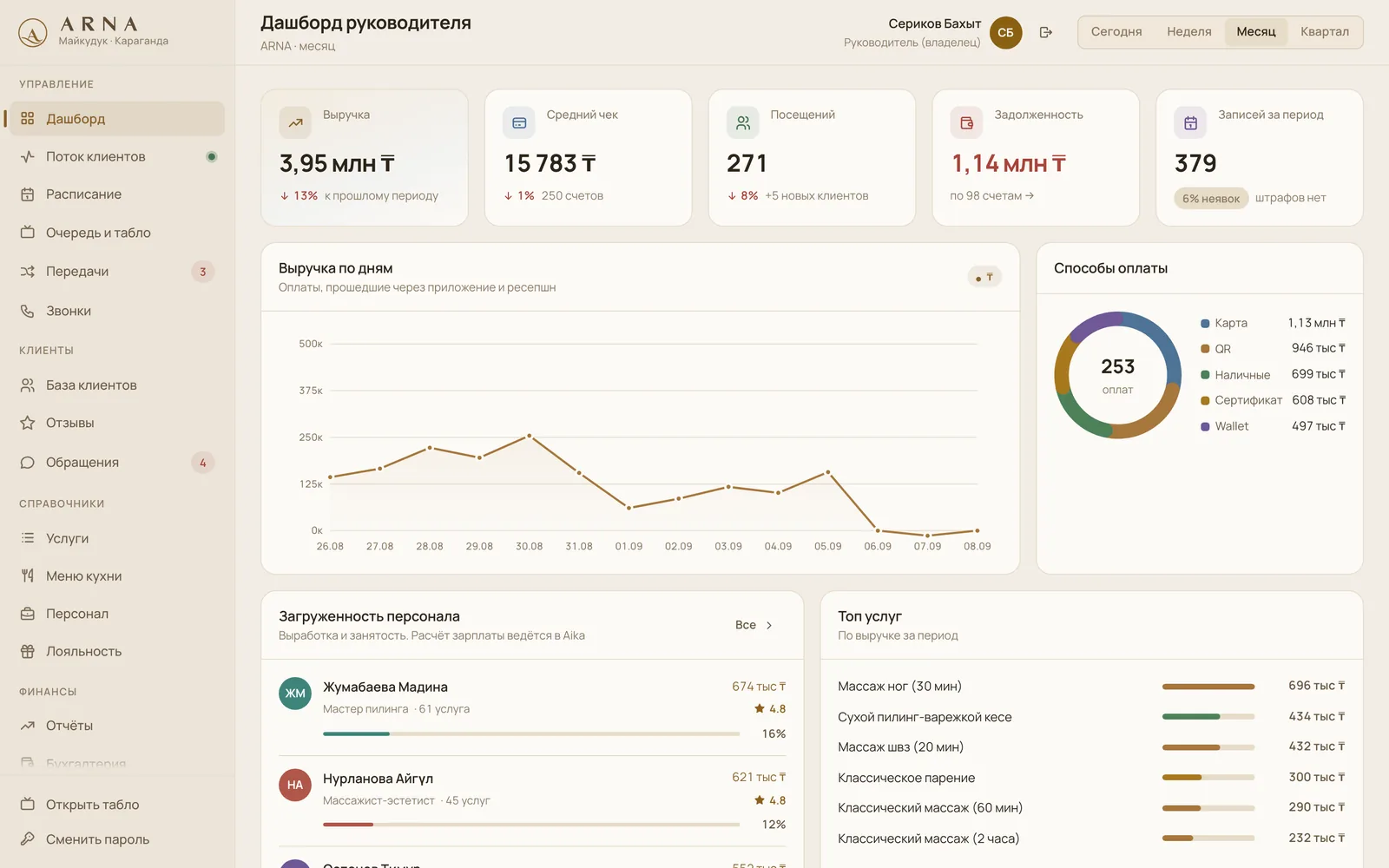1389x868 pixels.
Task: Click the card icon on Средний чек
Action: click(x=519, y=123)
